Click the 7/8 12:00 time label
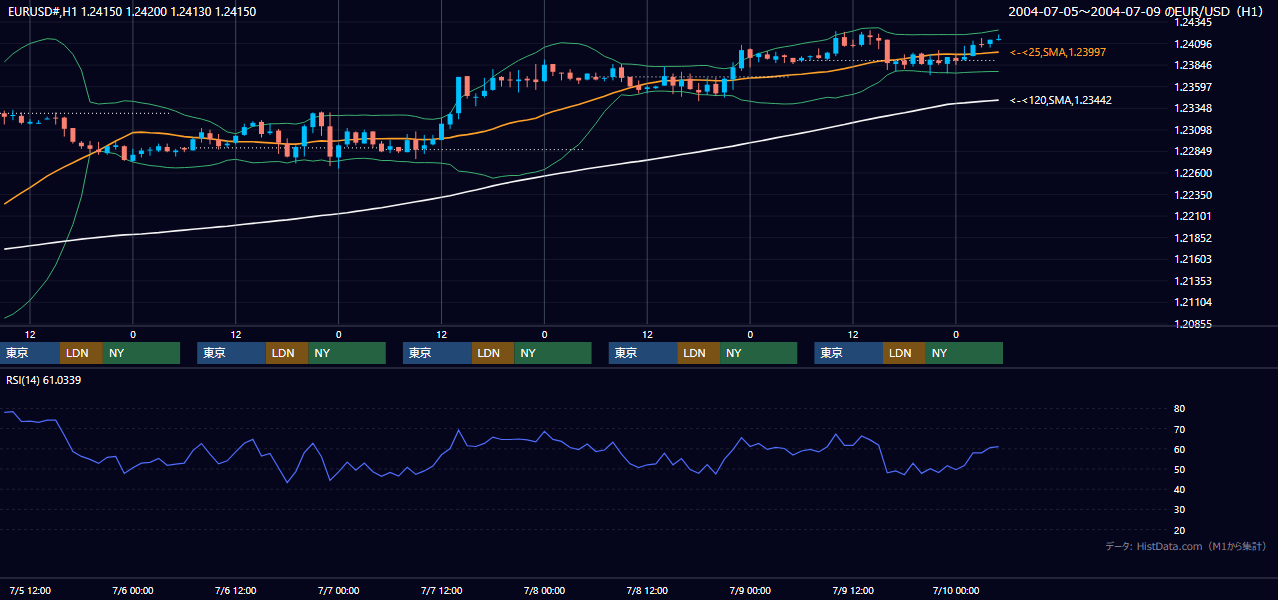This screenshot has width=1278, height=600. click(x=647, y=590)
